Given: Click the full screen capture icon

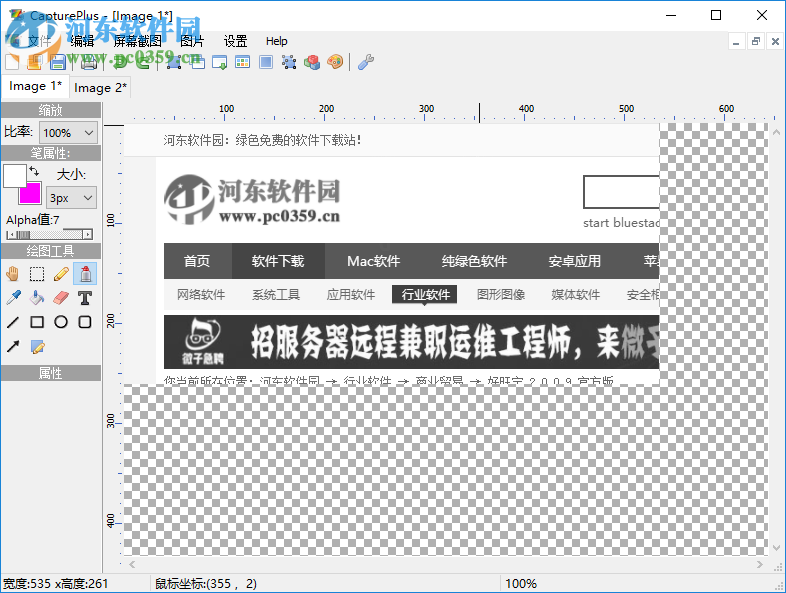Looking at the screenshot, I should 266,62.
